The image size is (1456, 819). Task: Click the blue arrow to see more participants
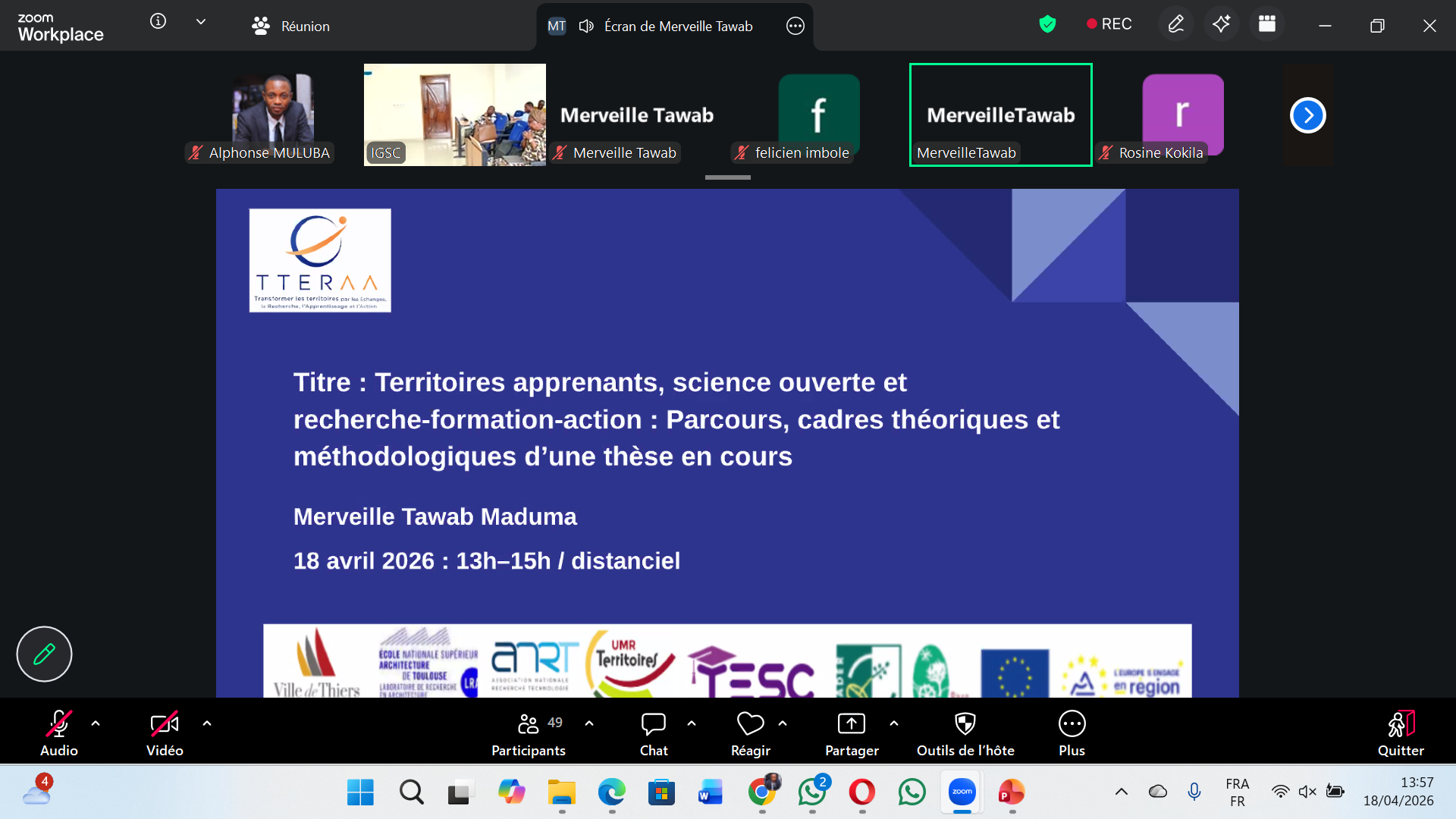[1307, 115]
